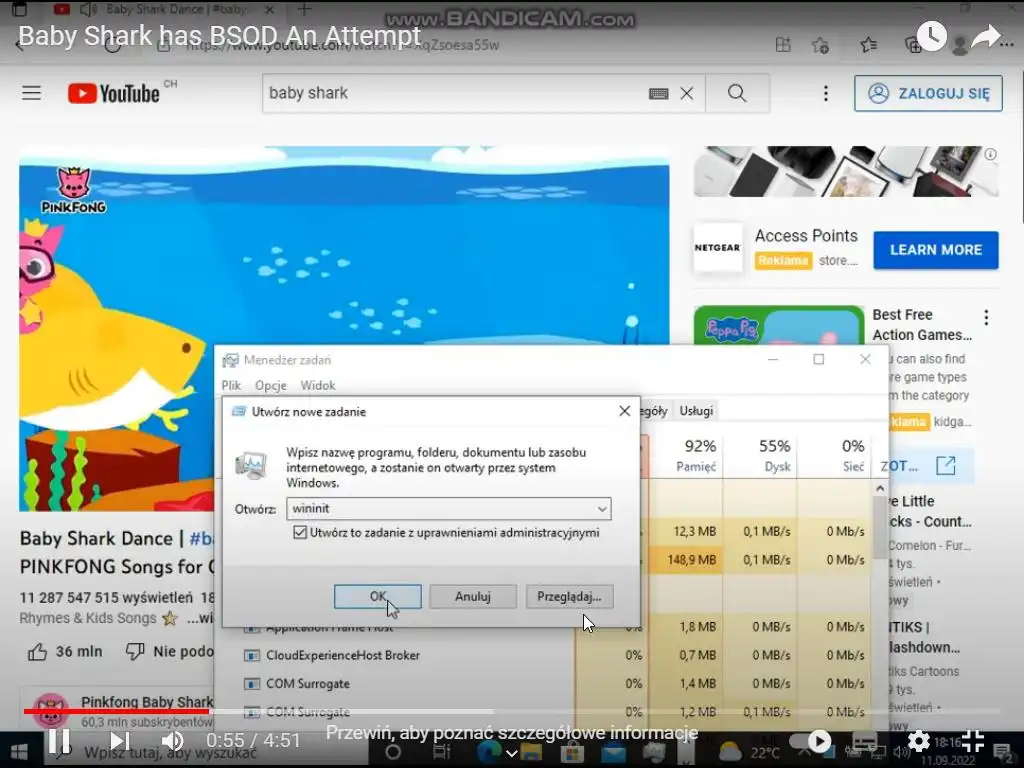Click the down chevron below the scroll hint
The width and height of the screenshot is (1024, 768).
coord(511,753)
